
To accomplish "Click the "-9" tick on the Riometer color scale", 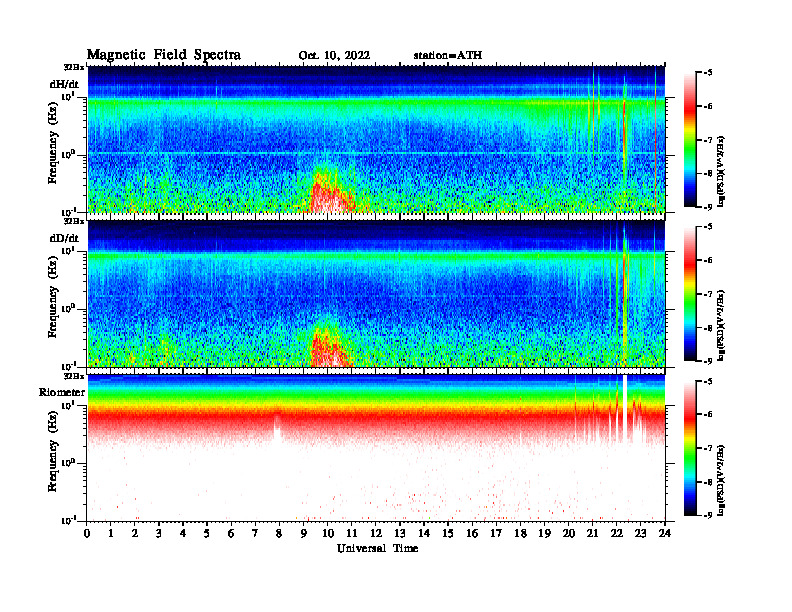I will 707,514.
